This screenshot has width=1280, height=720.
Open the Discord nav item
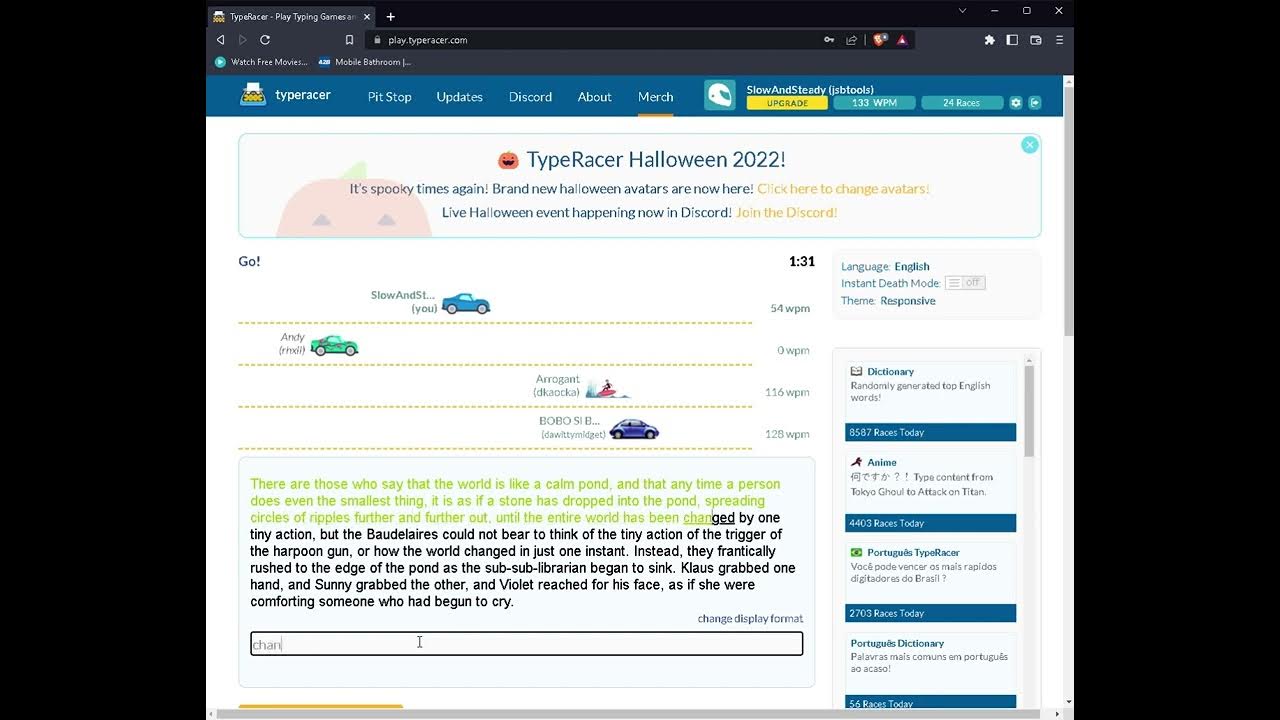(530, 97)
